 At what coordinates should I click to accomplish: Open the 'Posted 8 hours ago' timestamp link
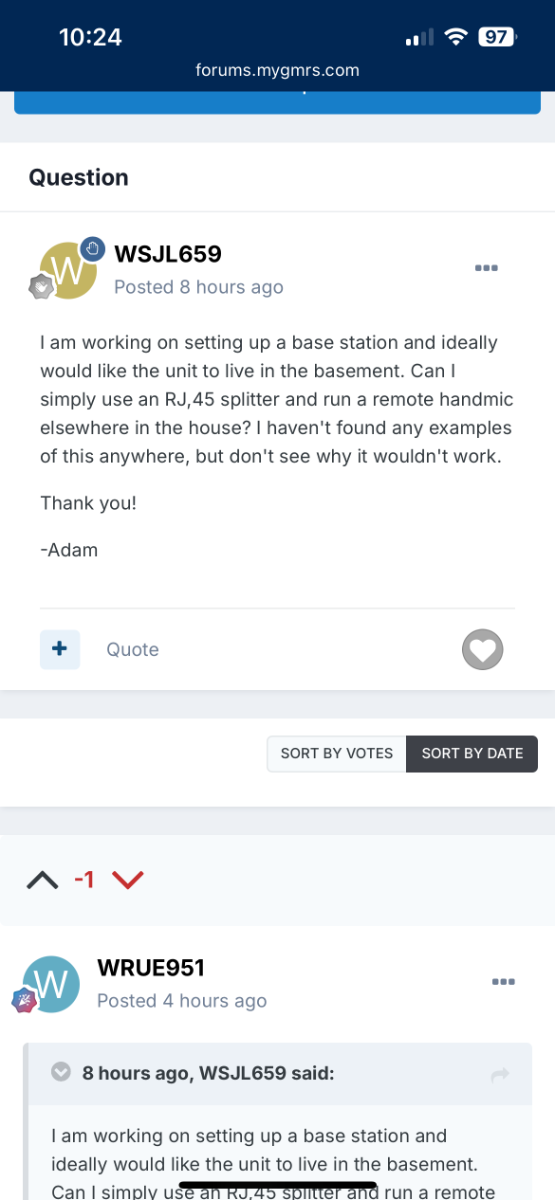point(199,287)
